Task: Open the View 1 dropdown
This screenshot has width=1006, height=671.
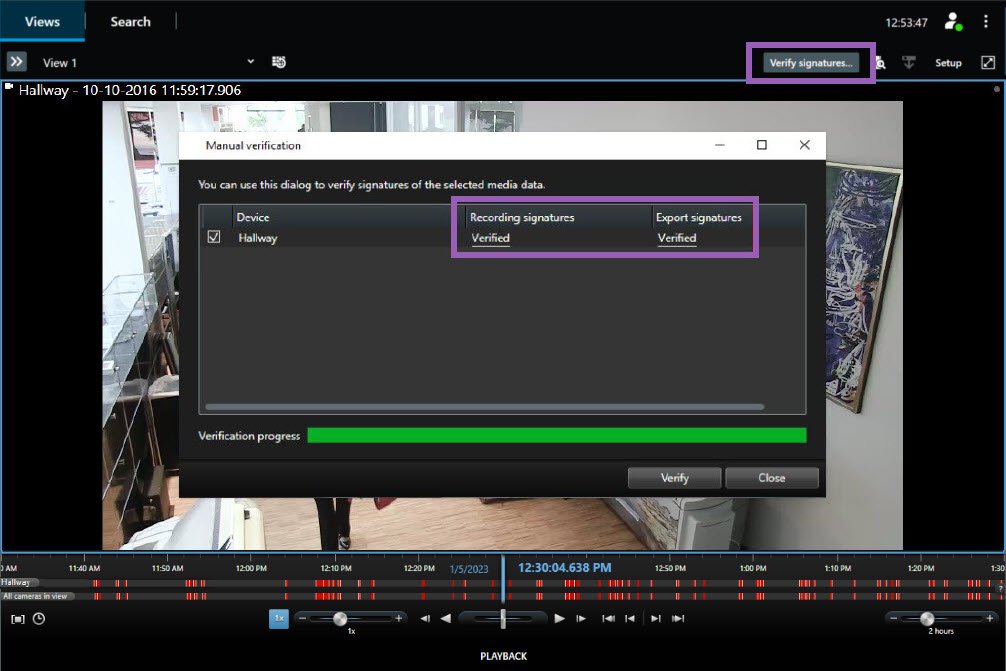Action: pyautogui.click(x=250, y=62)
